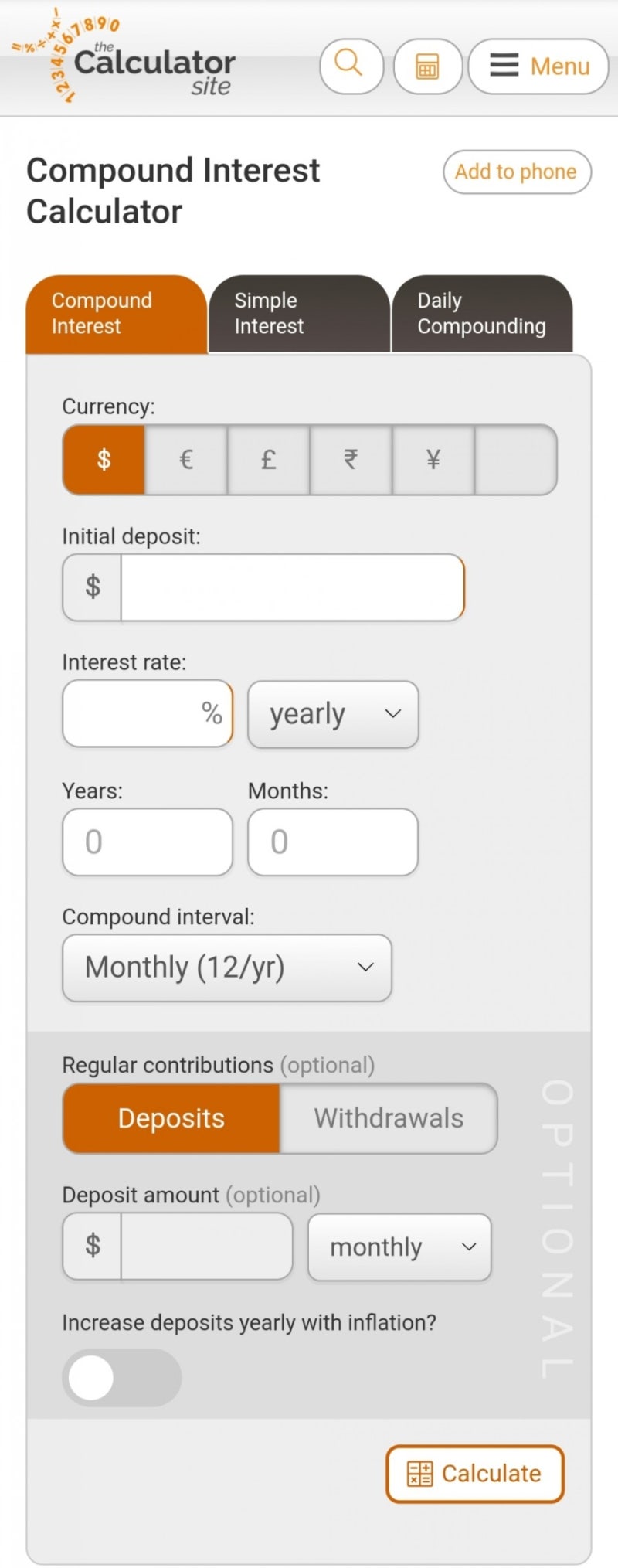Select the rupee currency symbol
The image size is (618, 1568).
(x=351, y=460)
